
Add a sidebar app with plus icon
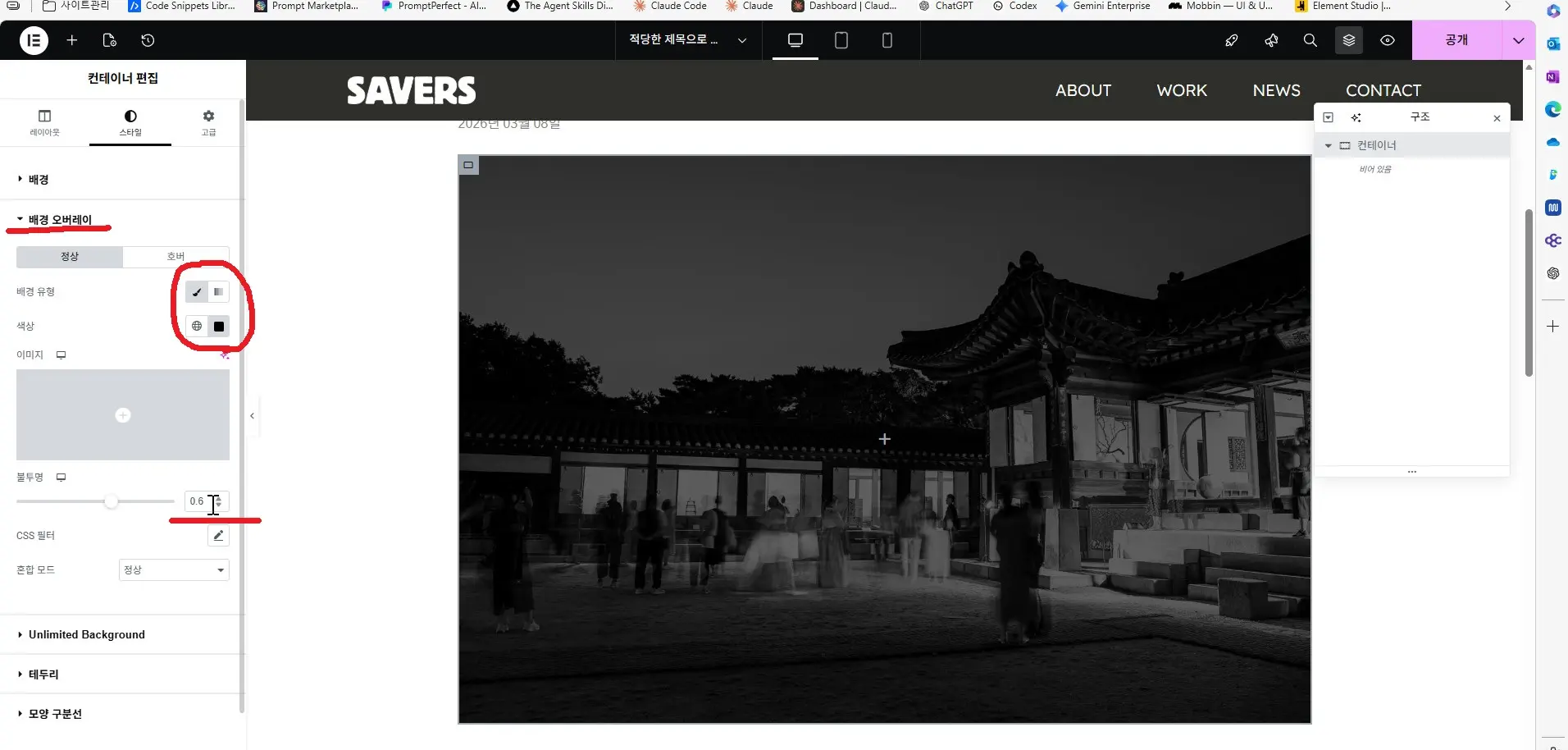click(x=1553, y=327)
